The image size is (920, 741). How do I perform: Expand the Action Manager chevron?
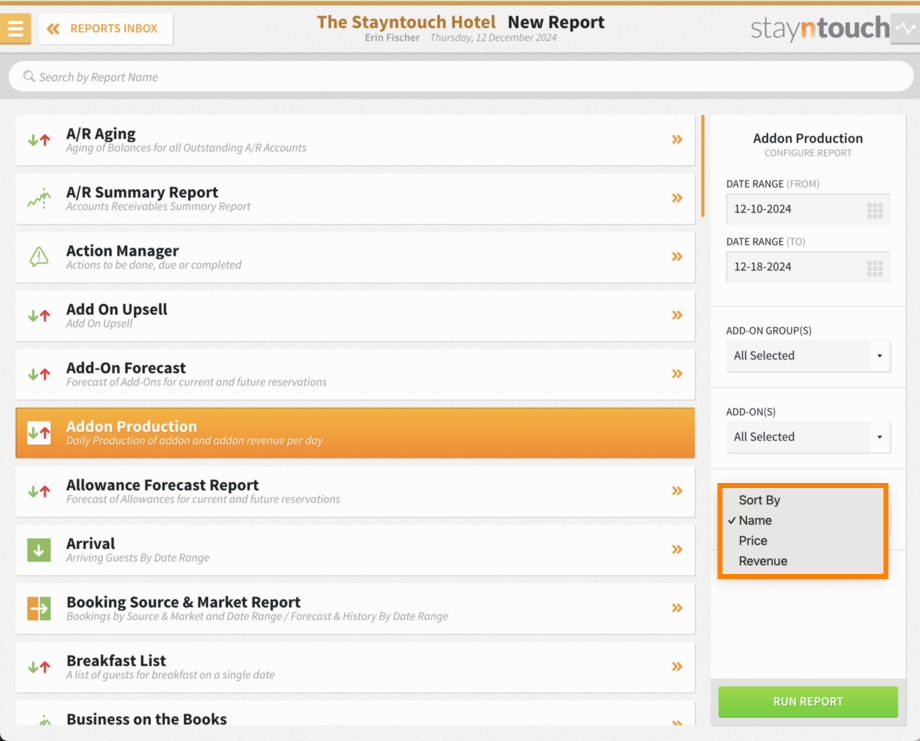(677, 257)
